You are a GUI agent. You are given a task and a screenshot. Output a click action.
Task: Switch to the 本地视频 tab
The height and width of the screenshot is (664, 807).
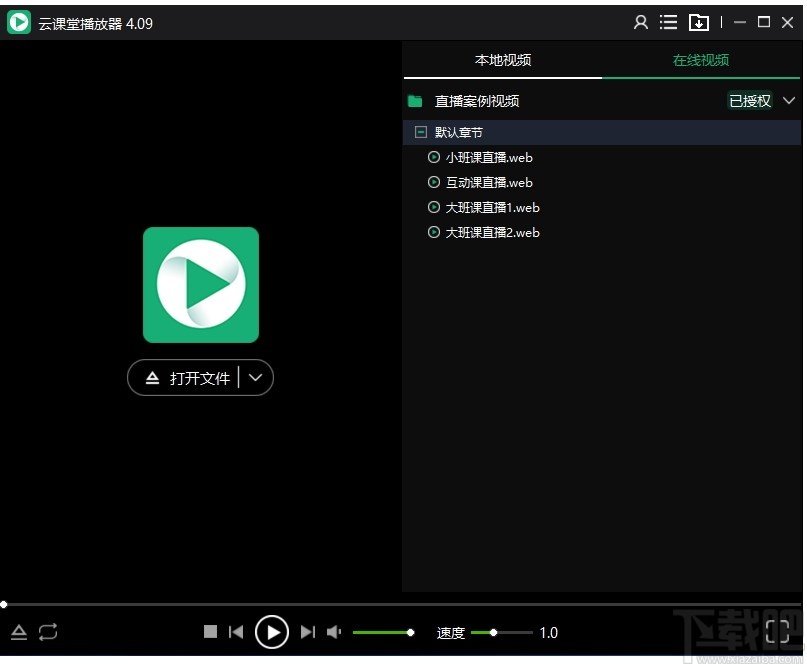tap(502, 60)
